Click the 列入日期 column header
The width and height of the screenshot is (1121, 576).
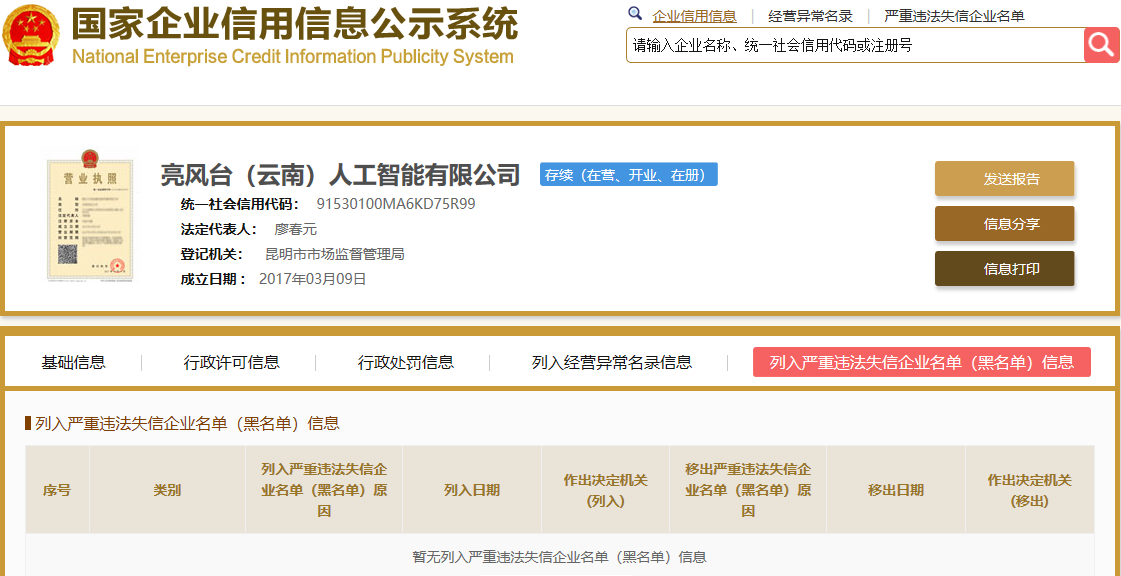[472, 490]
